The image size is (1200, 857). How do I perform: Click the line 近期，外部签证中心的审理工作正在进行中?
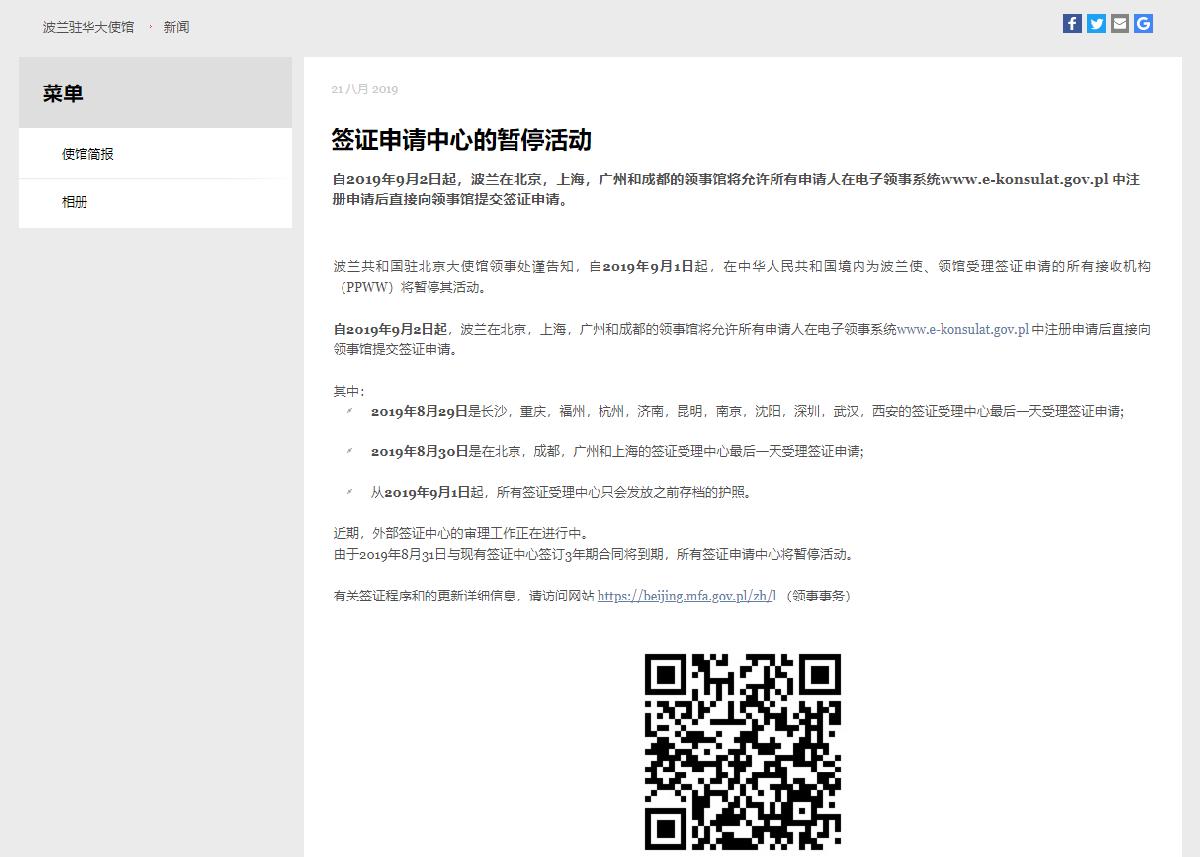click(461, 533)
